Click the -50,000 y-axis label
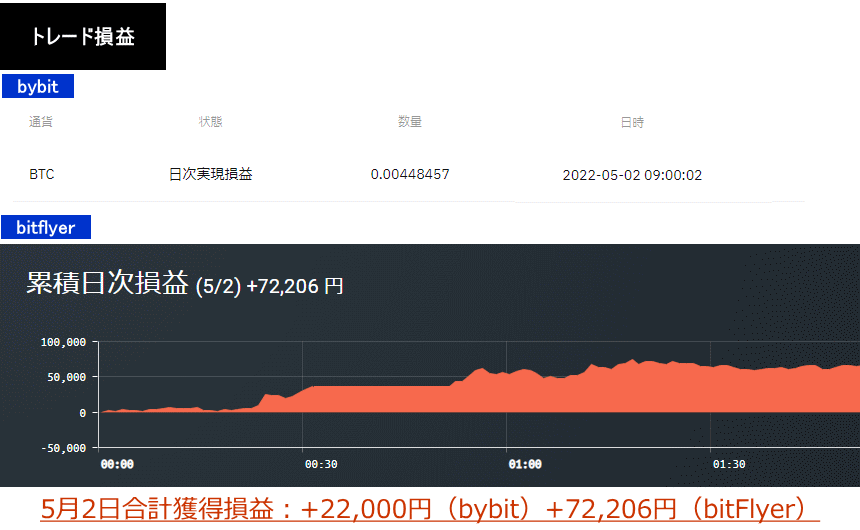The width and height of the screenshot is (860, 530). (64, 447)
